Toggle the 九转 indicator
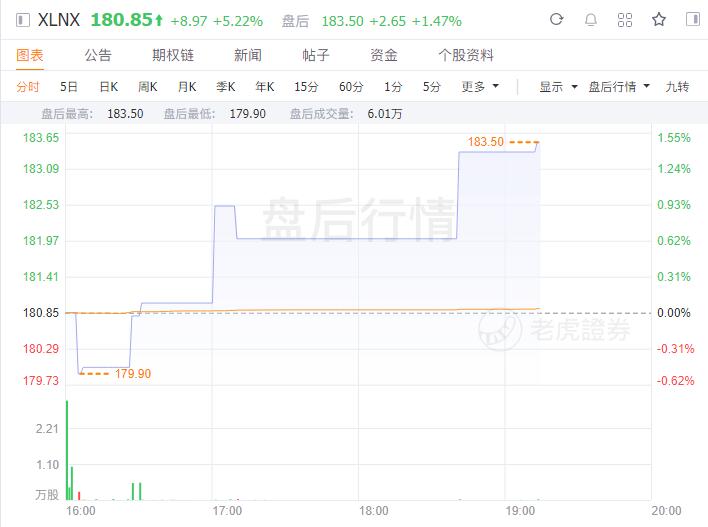This screenshot has height=527, width=708. pos(677,86)
